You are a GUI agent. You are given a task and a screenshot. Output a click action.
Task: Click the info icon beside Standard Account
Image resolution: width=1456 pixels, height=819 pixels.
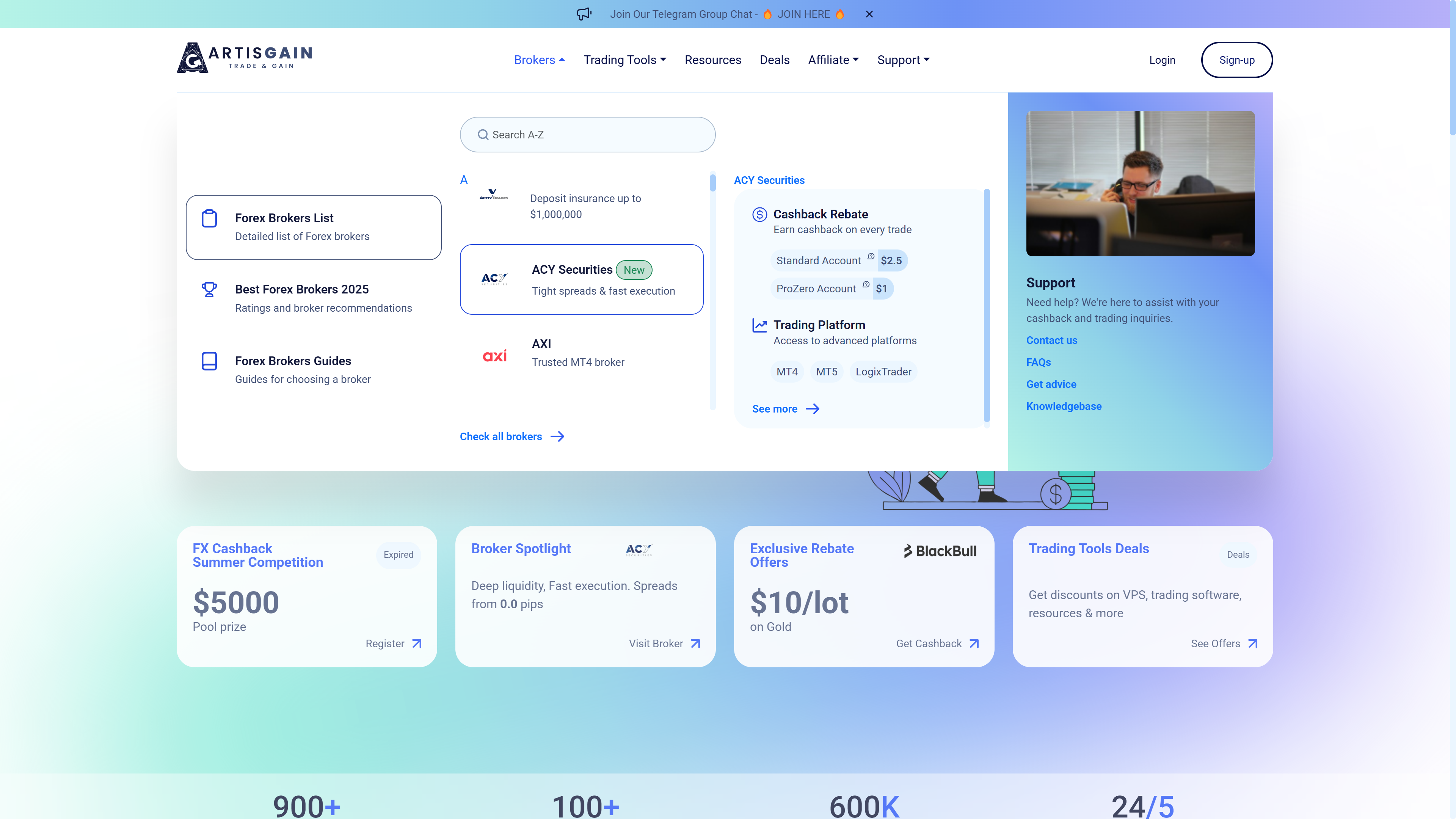tap(871, 257)
